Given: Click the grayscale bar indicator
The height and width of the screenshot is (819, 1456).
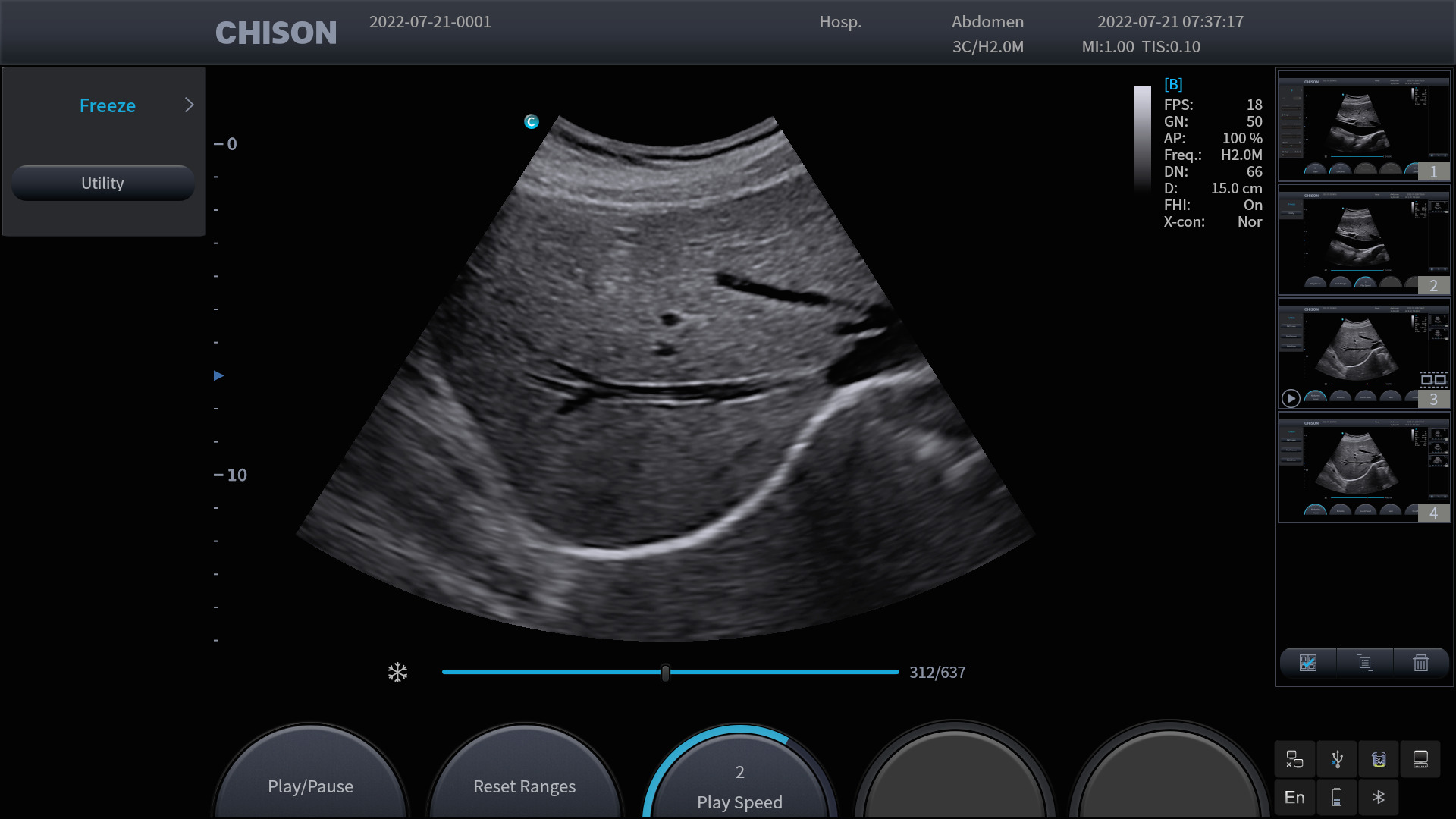Looking at the screenshot, I should [x=1143, y=139].
